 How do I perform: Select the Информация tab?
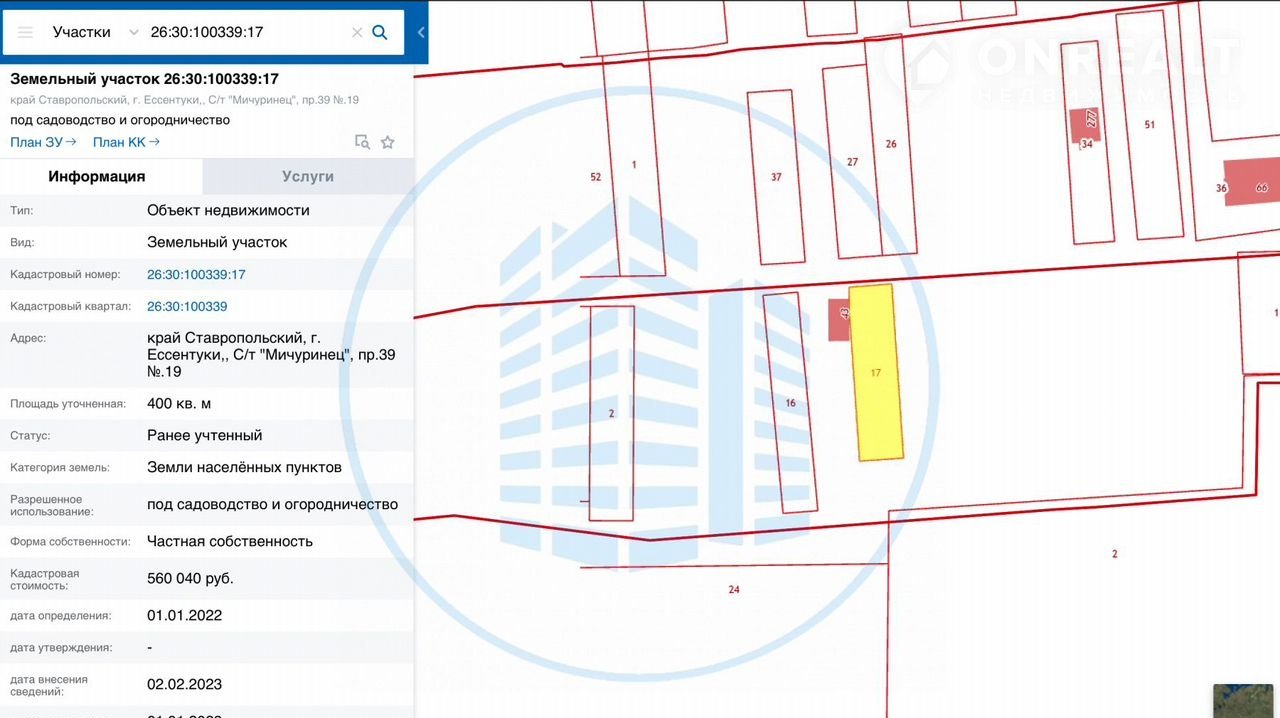97,176
